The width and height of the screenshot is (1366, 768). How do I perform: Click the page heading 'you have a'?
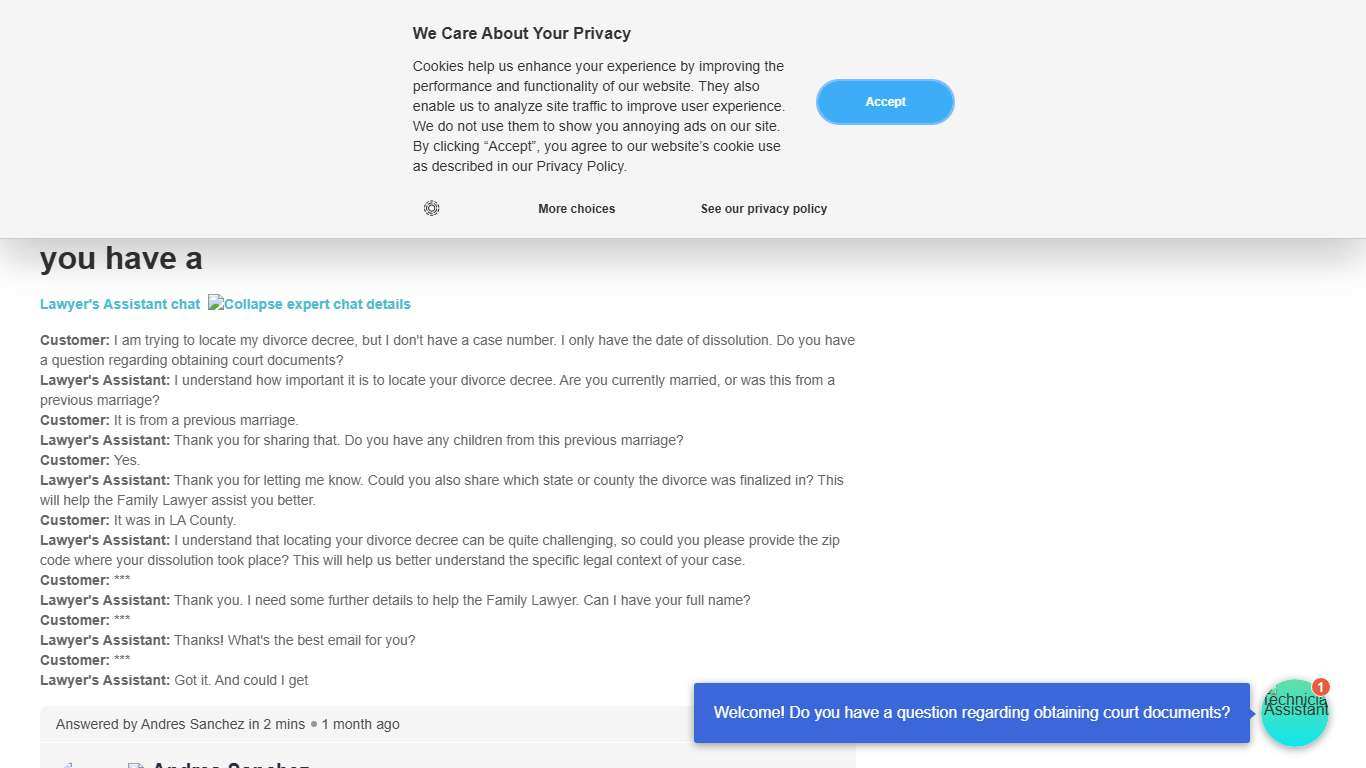click(121, 259)
